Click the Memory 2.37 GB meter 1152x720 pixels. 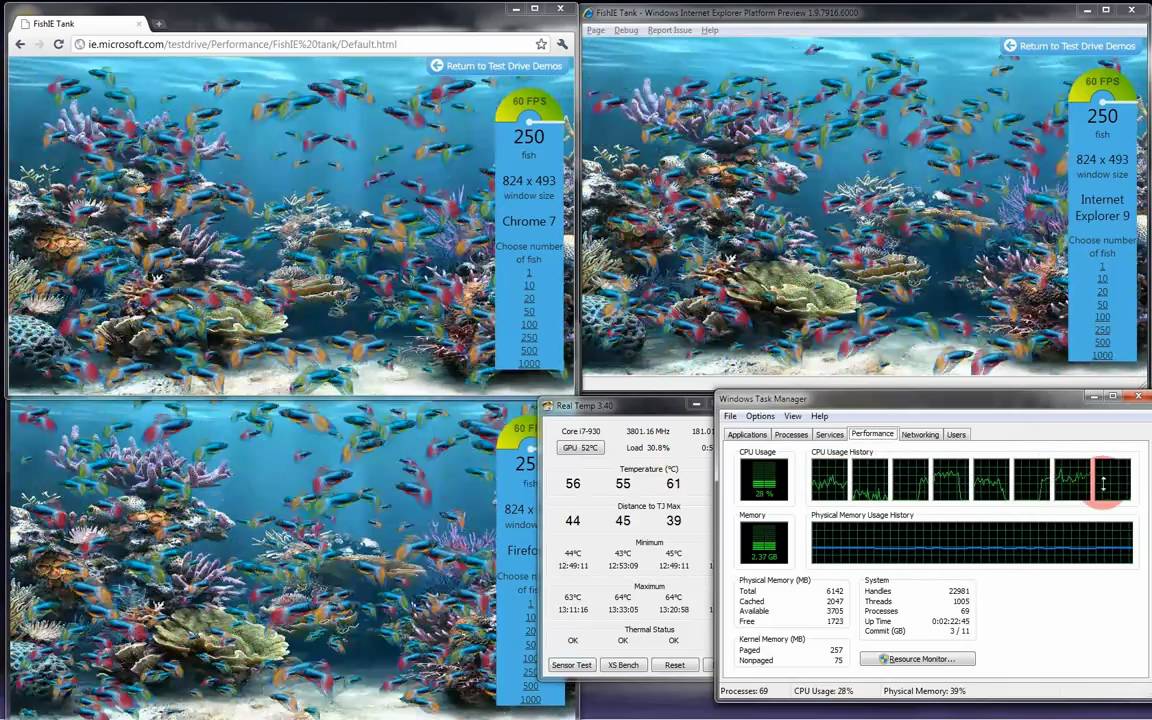tap(764, 542)
